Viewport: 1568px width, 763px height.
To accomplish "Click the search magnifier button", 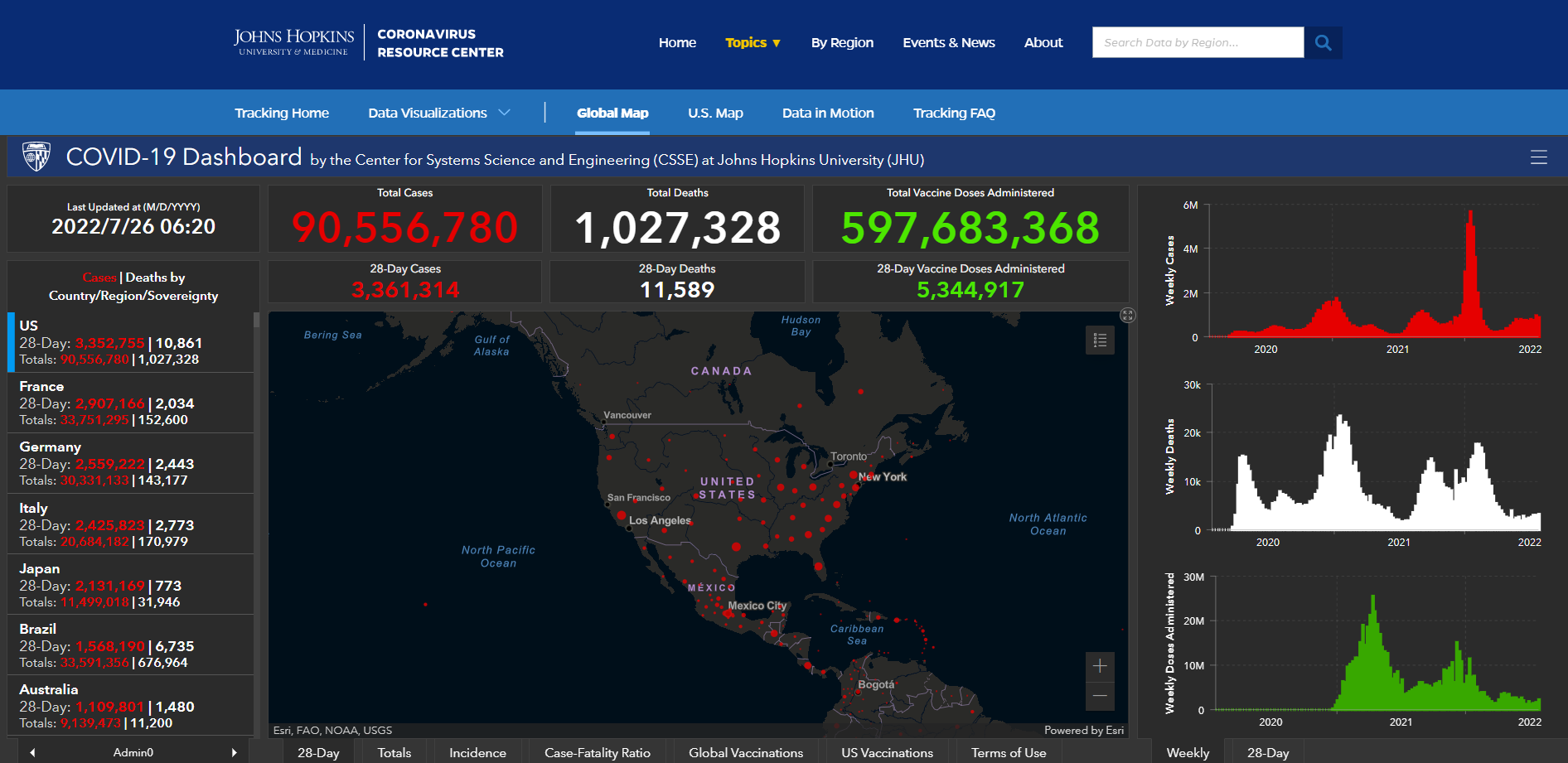I will 1323,42.
